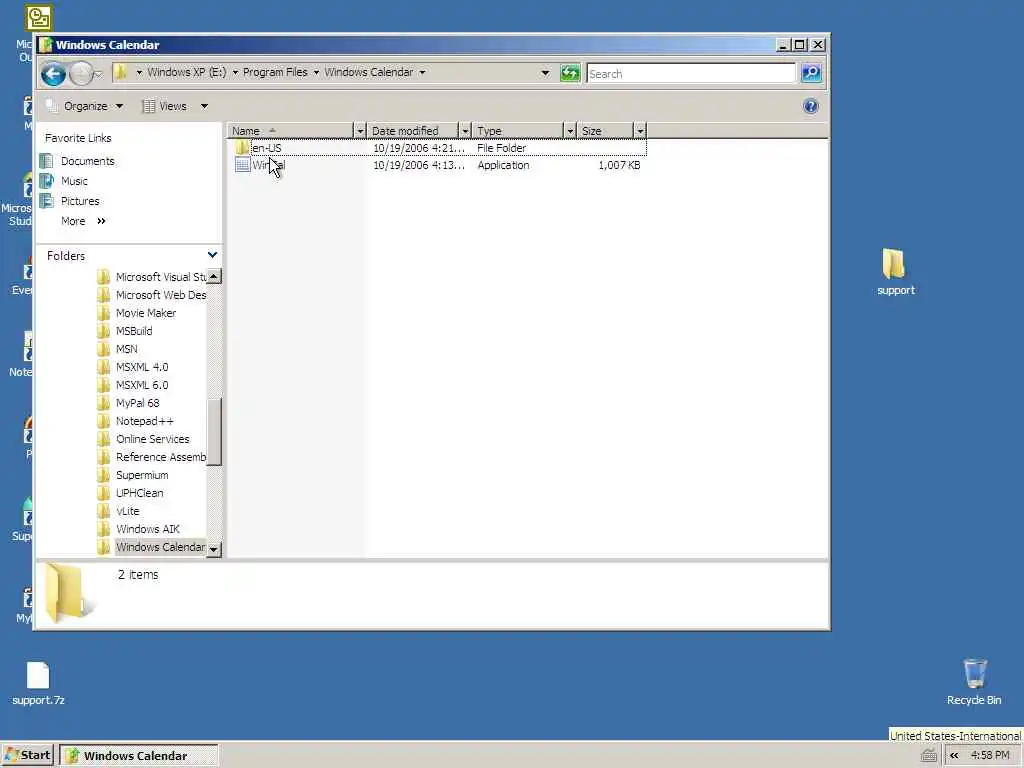The height and width of the screenshot is (768, 1024).
Task: Click inside the Search box
Action: click(x=691, y=74)
